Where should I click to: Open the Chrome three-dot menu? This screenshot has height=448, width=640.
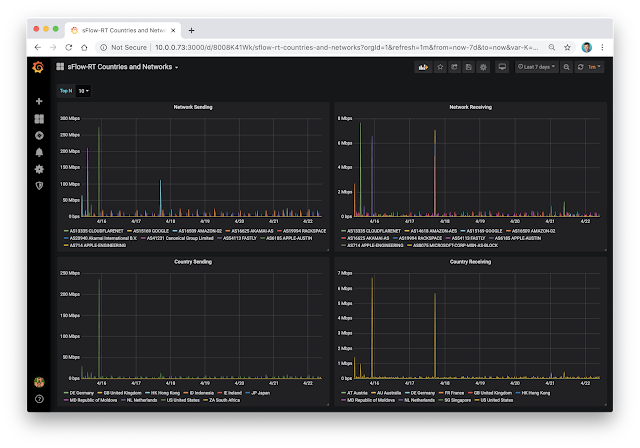602,47
